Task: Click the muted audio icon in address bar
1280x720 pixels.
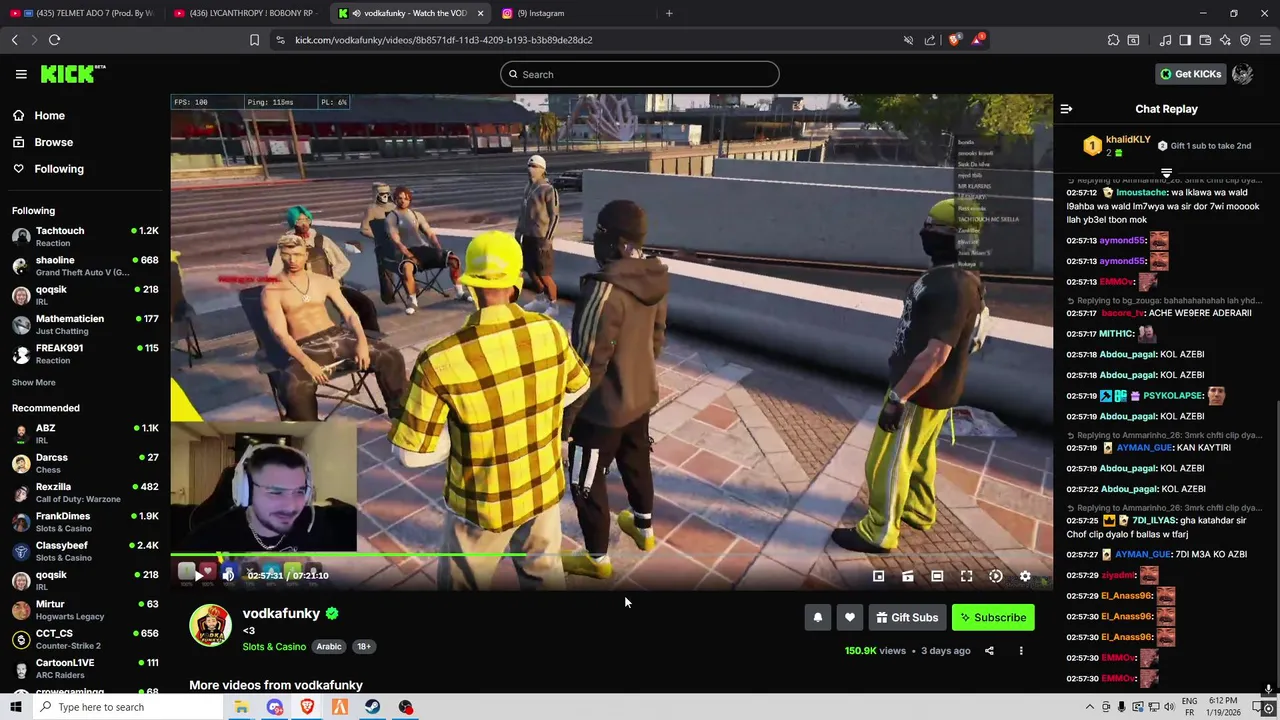Action: point(908,40)
